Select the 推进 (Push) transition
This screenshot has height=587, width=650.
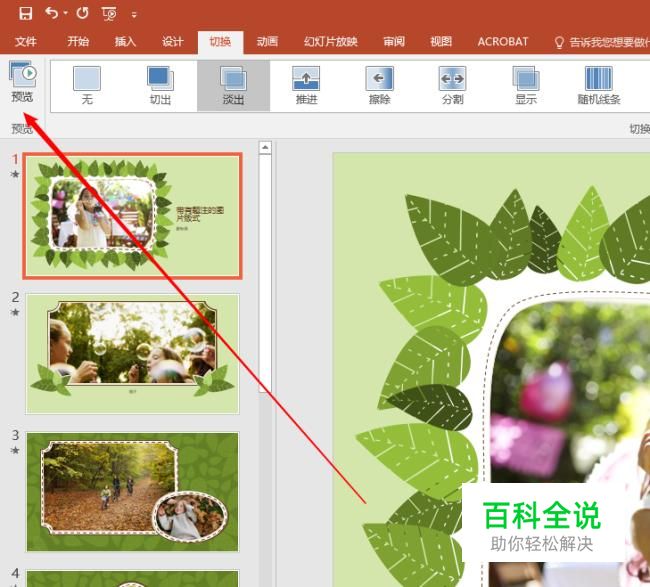pos(306,85)
